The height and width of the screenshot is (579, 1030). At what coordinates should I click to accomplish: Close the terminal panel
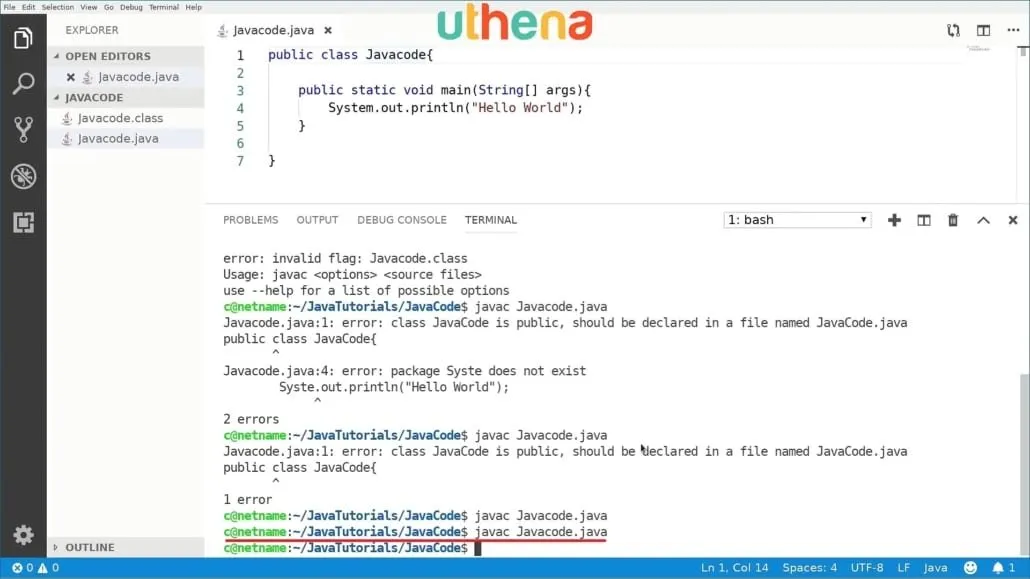click(x=1013, y=220)
